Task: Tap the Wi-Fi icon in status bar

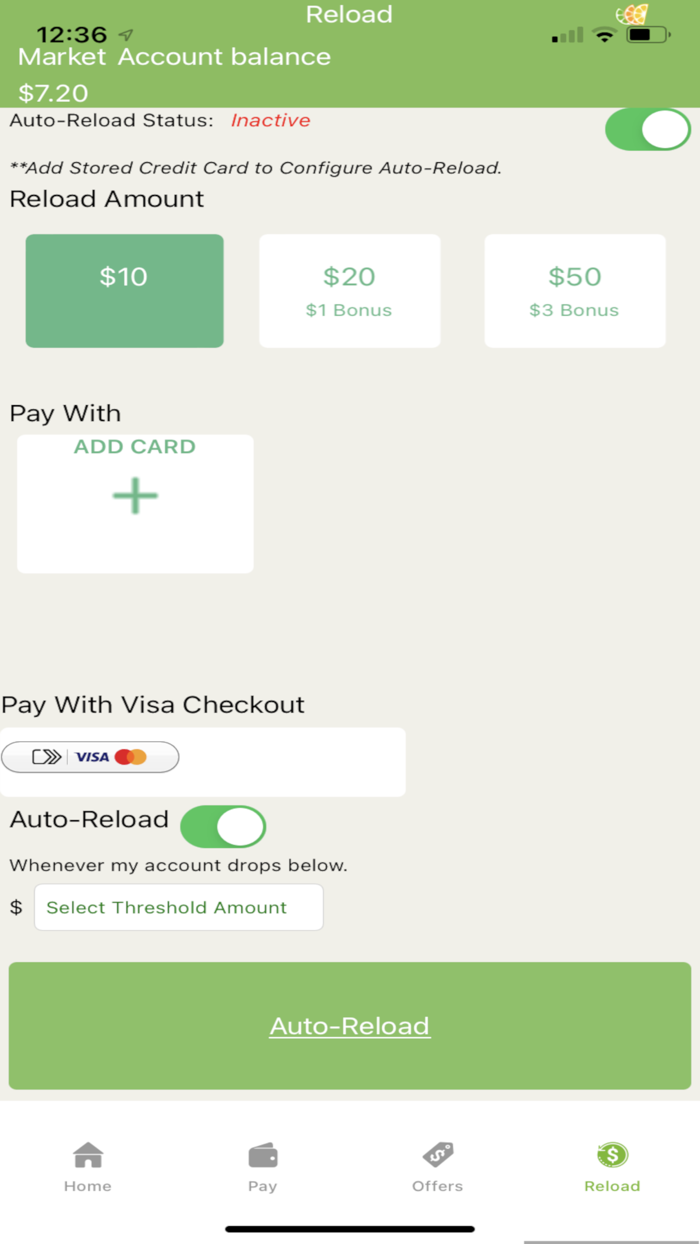Action: coord(603,35)
